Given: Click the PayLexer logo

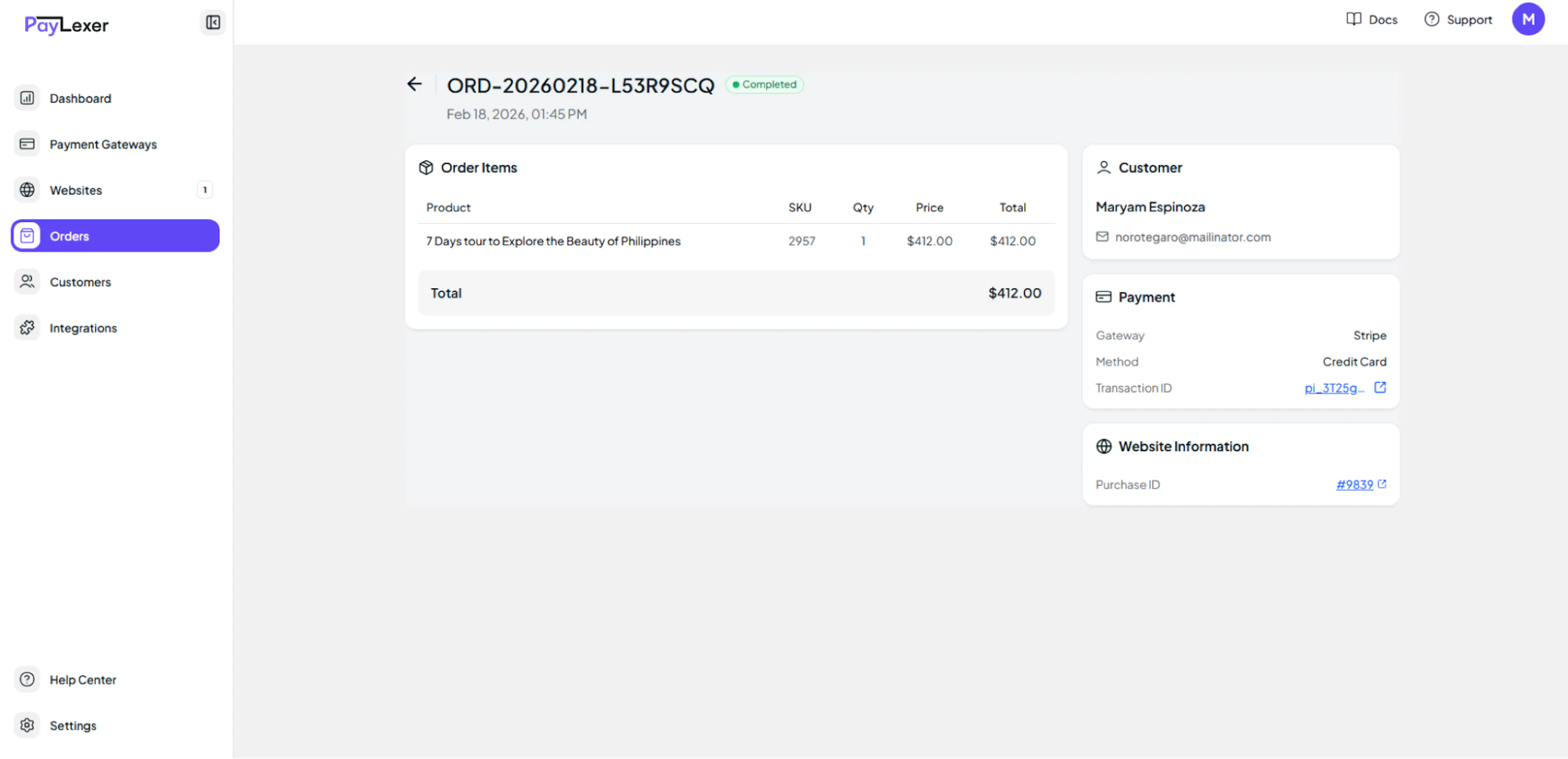Looking at the screenshot, I should click(x=66, y=25).
